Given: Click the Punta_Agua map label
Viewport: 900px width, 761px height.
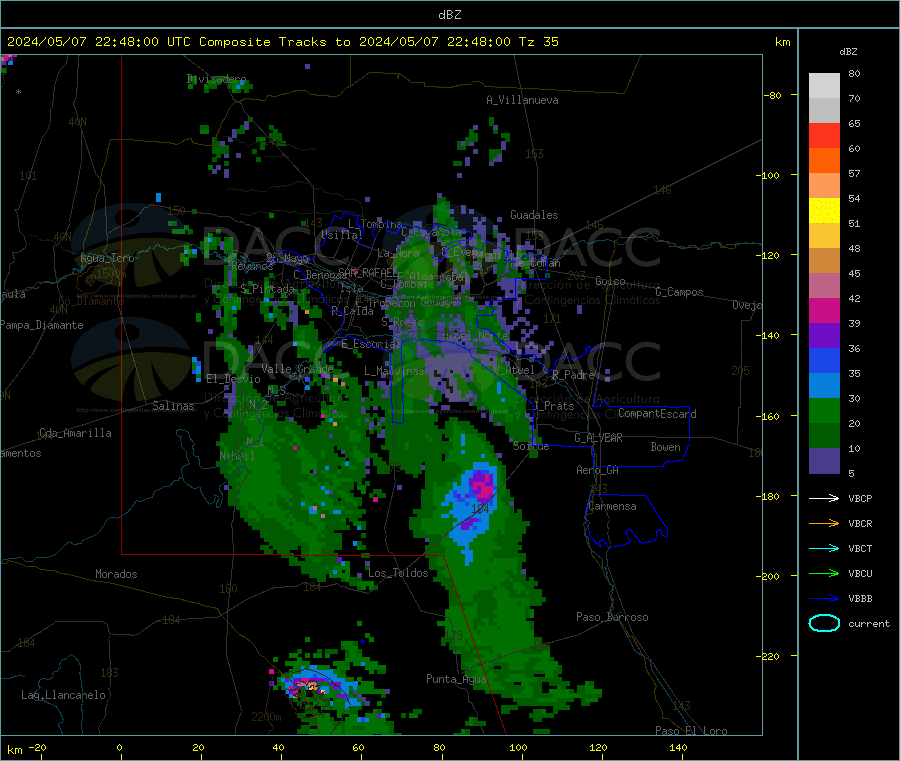Looking at the screenshot, I should (x=456, y=679).
